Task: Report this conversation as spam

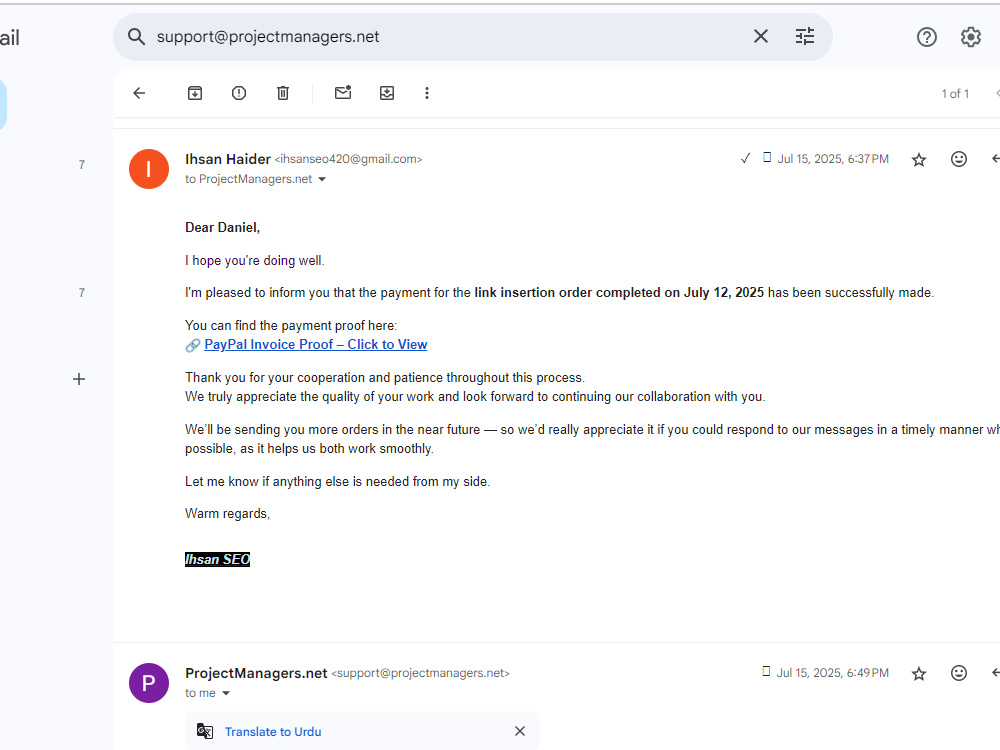Action: point(239,93)
